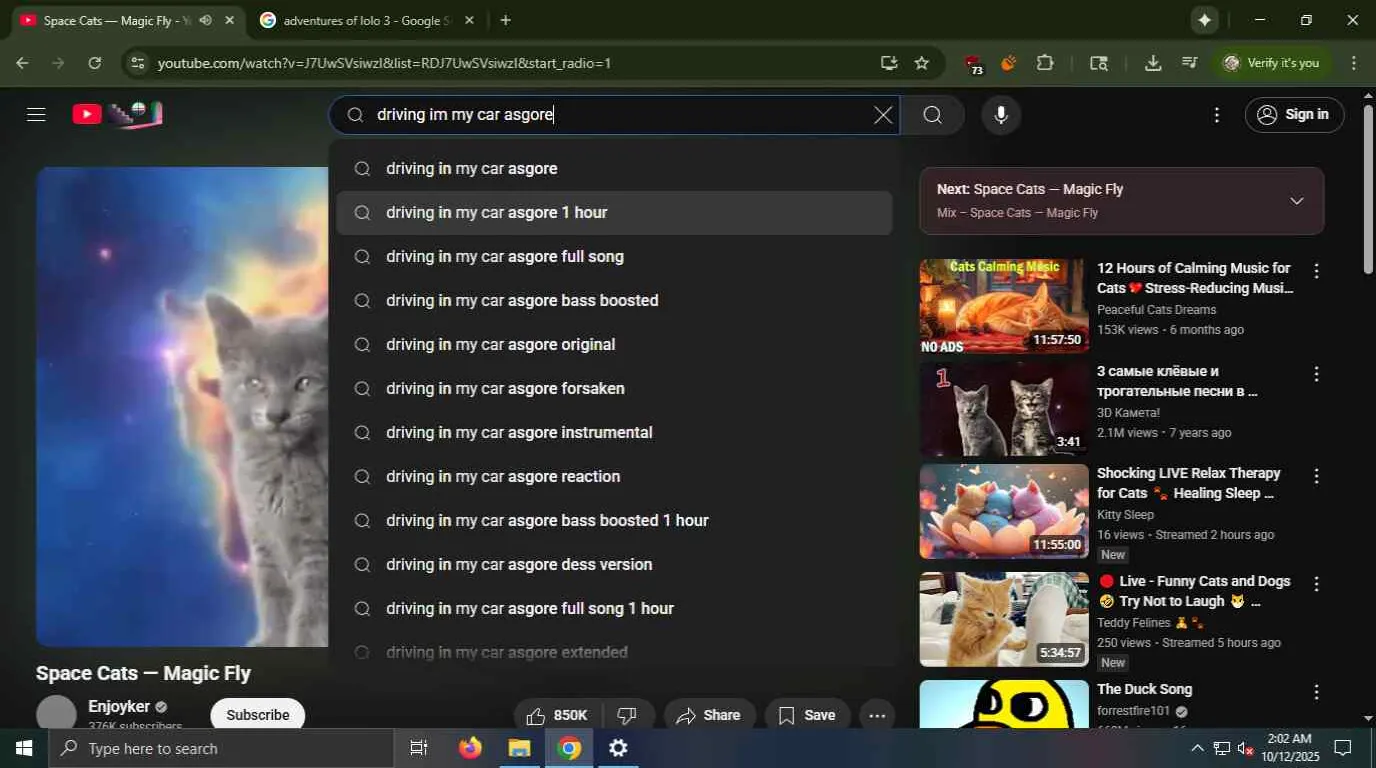
Task: Choose suggestion 'asgore full song'
Action: pyautogui.click(x=614, y=257)
